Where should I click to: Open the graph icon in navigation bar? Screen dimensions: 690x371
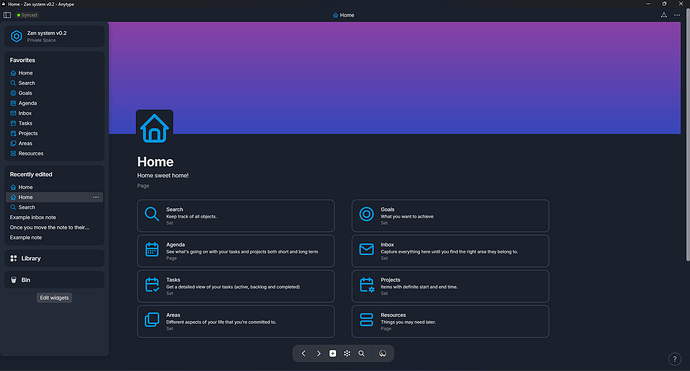347,353
